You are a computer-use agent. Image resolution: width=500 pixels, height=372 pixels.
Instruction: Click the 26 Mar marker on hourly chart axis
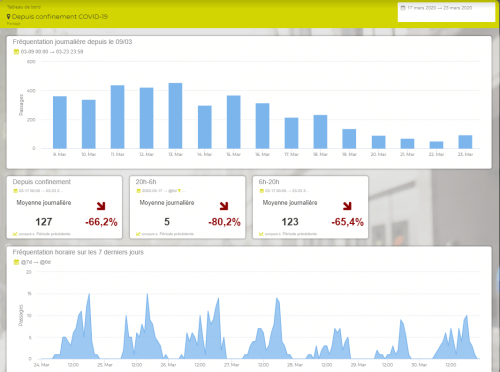coord(168,365)
